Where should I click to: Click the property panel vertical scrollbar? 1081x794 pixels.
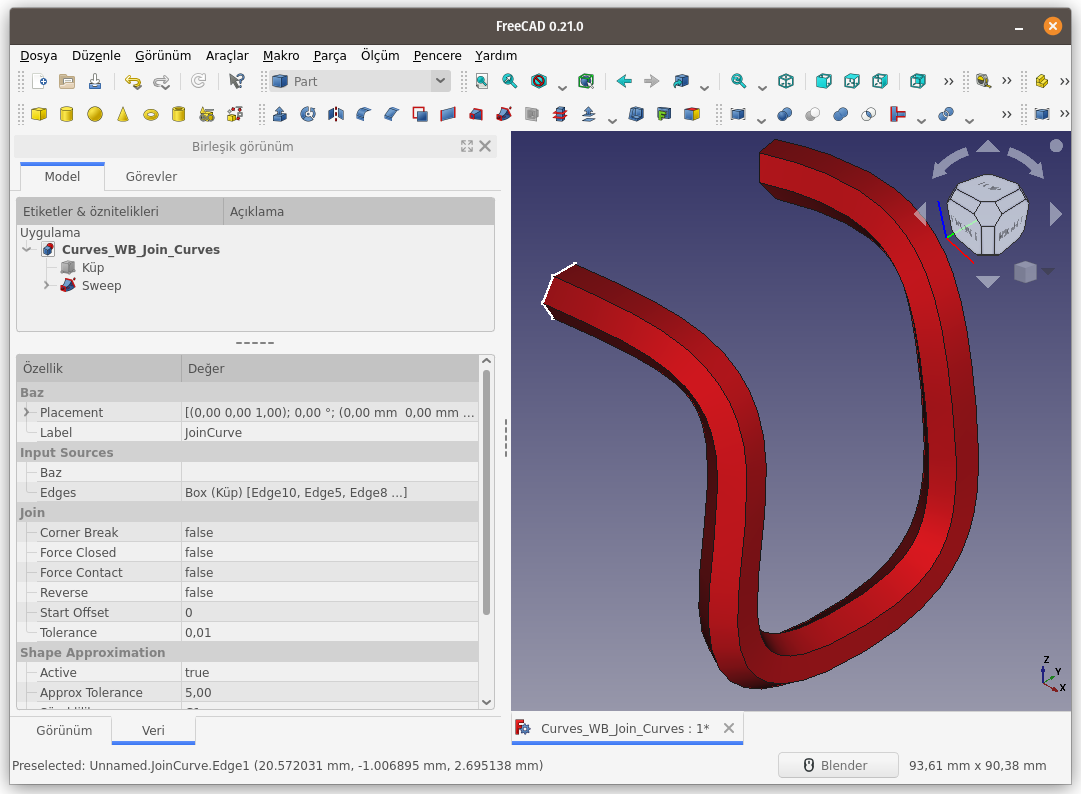486,491
